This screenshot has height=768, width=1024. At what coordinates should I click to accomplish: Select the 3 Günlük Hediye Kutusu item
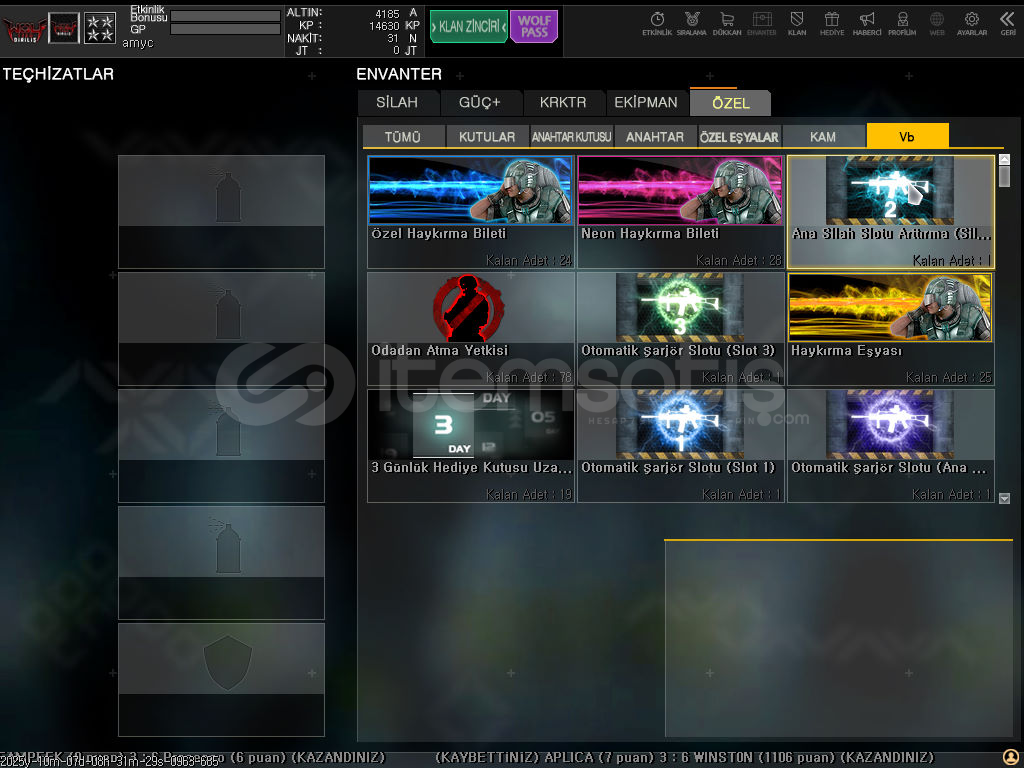point(470,445)
